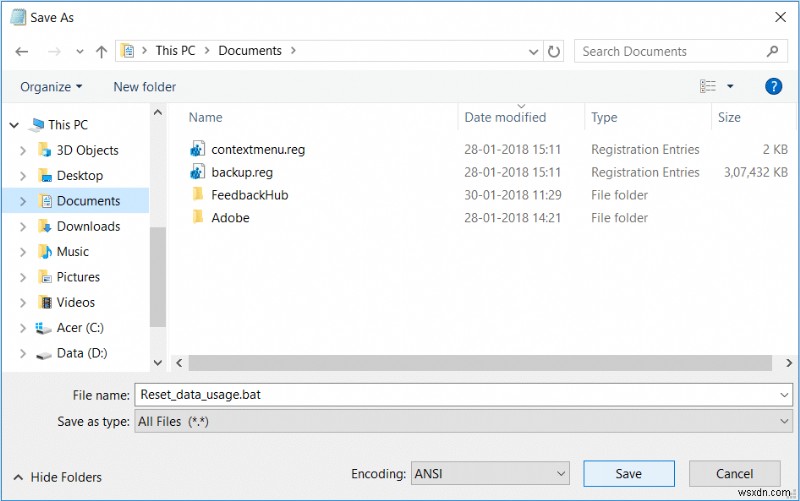Select Data (D:) drive

click(82, 353)
